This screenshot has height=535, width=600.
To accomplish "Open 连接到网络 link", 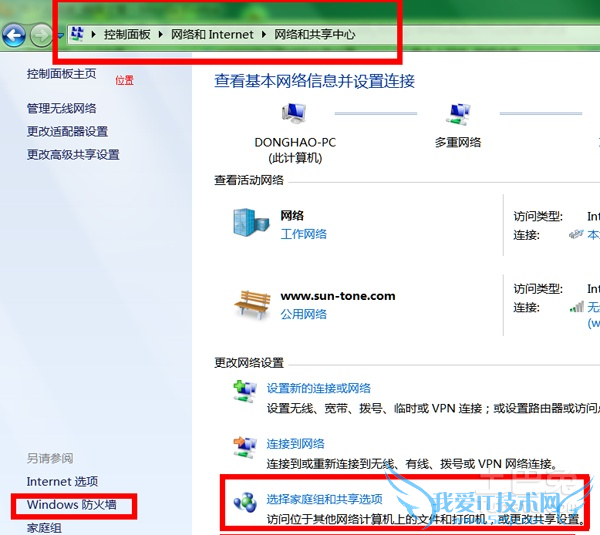I will coord(295,444).
